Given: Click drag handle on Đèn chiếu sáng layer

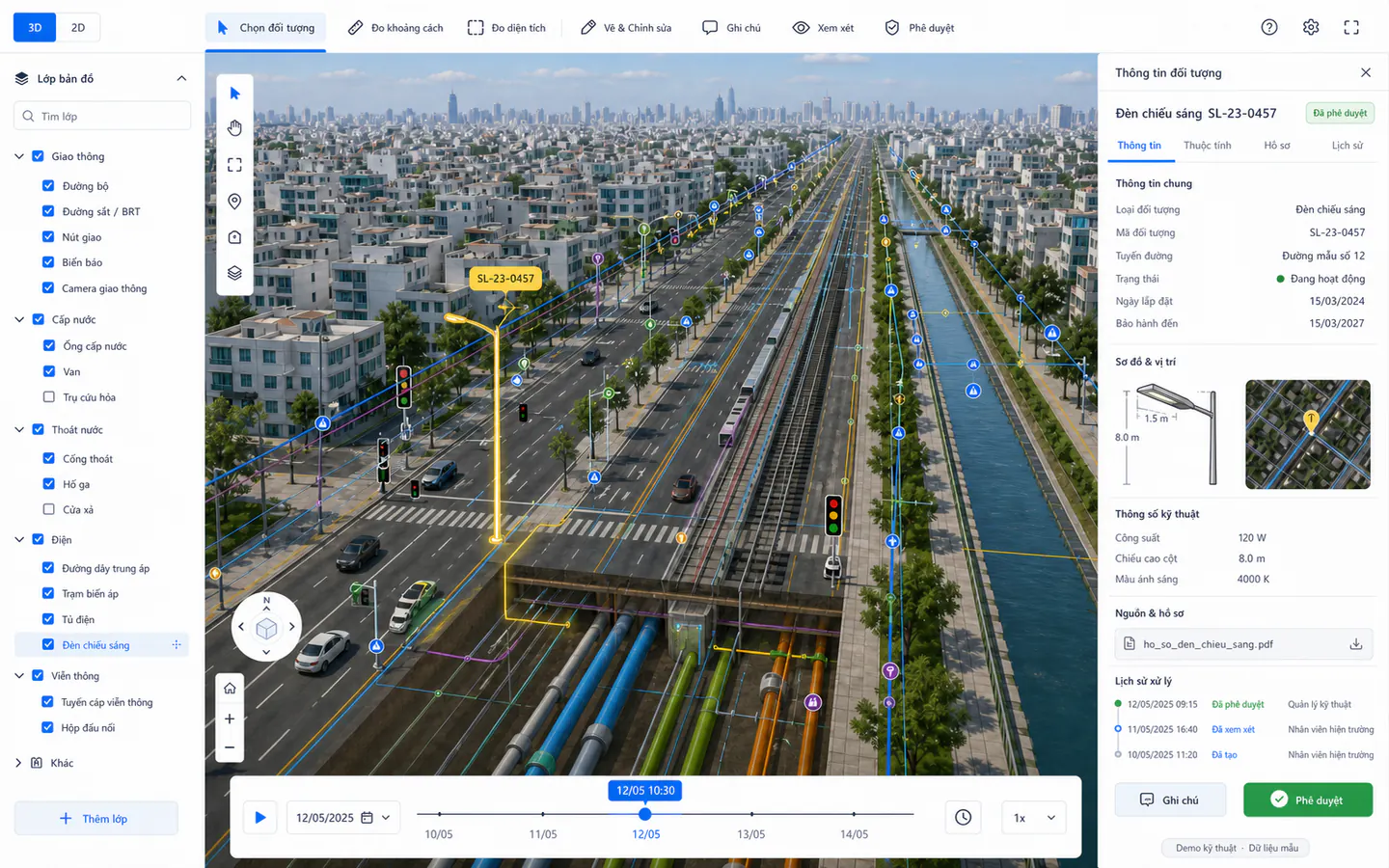Looking at the screenshot, I should click(177, 645).
